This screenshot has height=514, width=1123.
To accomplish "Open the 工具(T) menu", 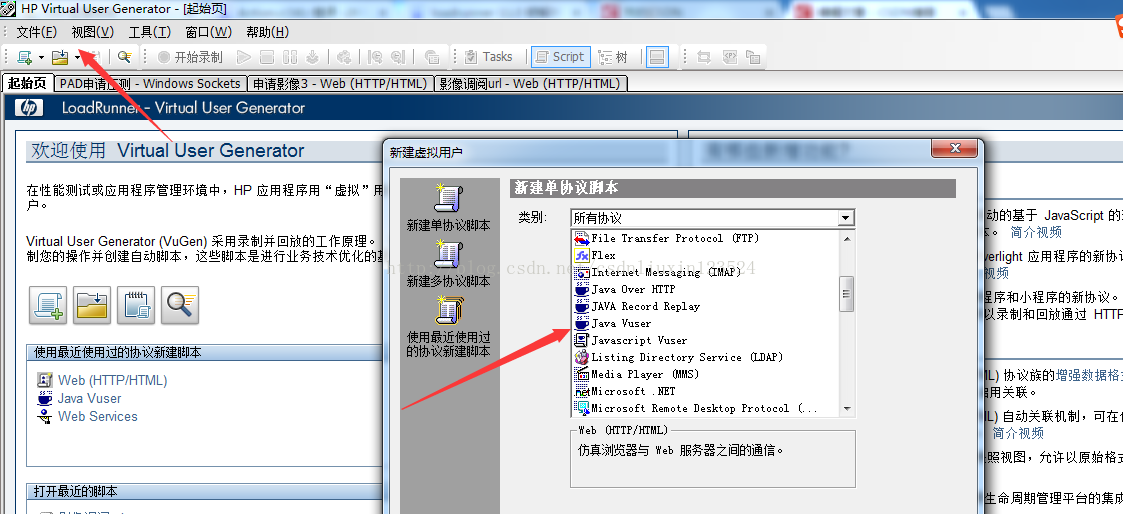I will point(150,31).
